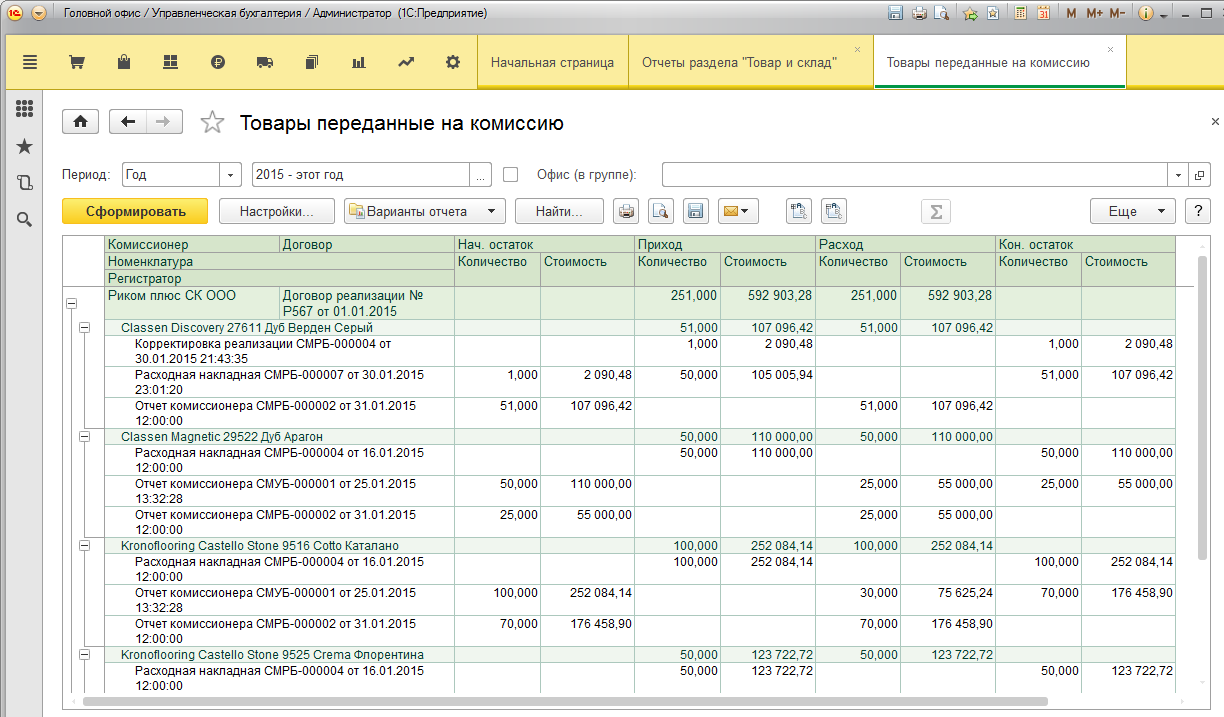The height and width of the screenshot is (717, 1224).
Task: Click the report horizontal scrollbar
Action: (565, 702)
